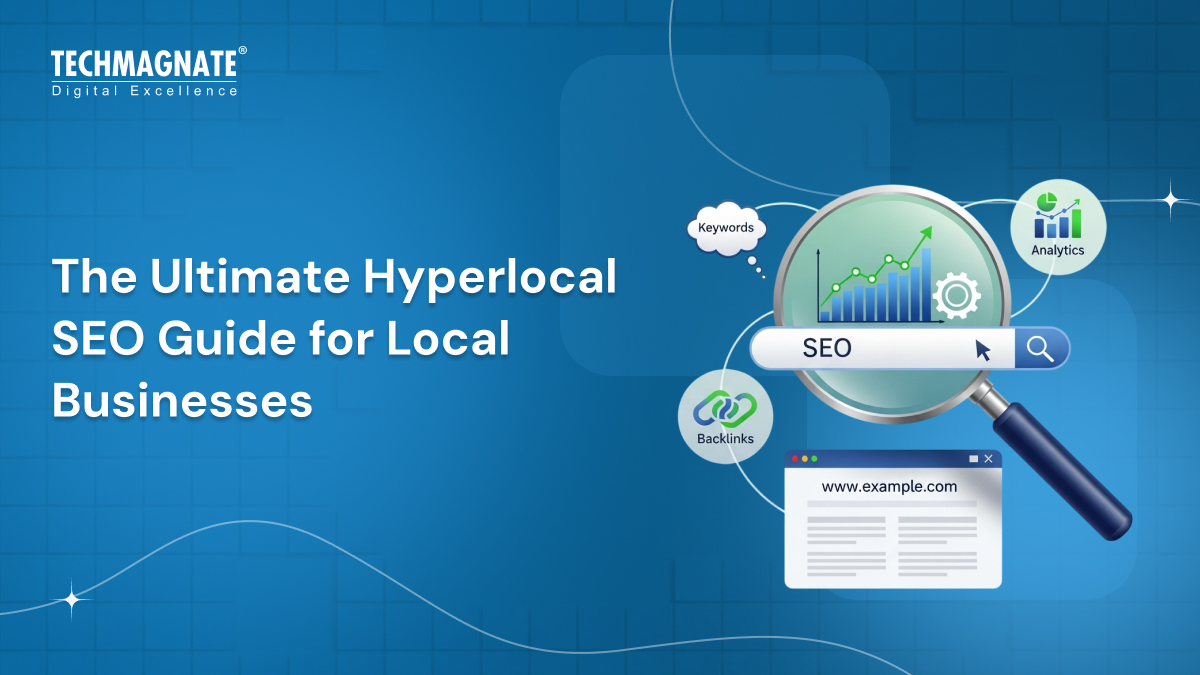Click the sparkle star at top right

coord(1170,199)
